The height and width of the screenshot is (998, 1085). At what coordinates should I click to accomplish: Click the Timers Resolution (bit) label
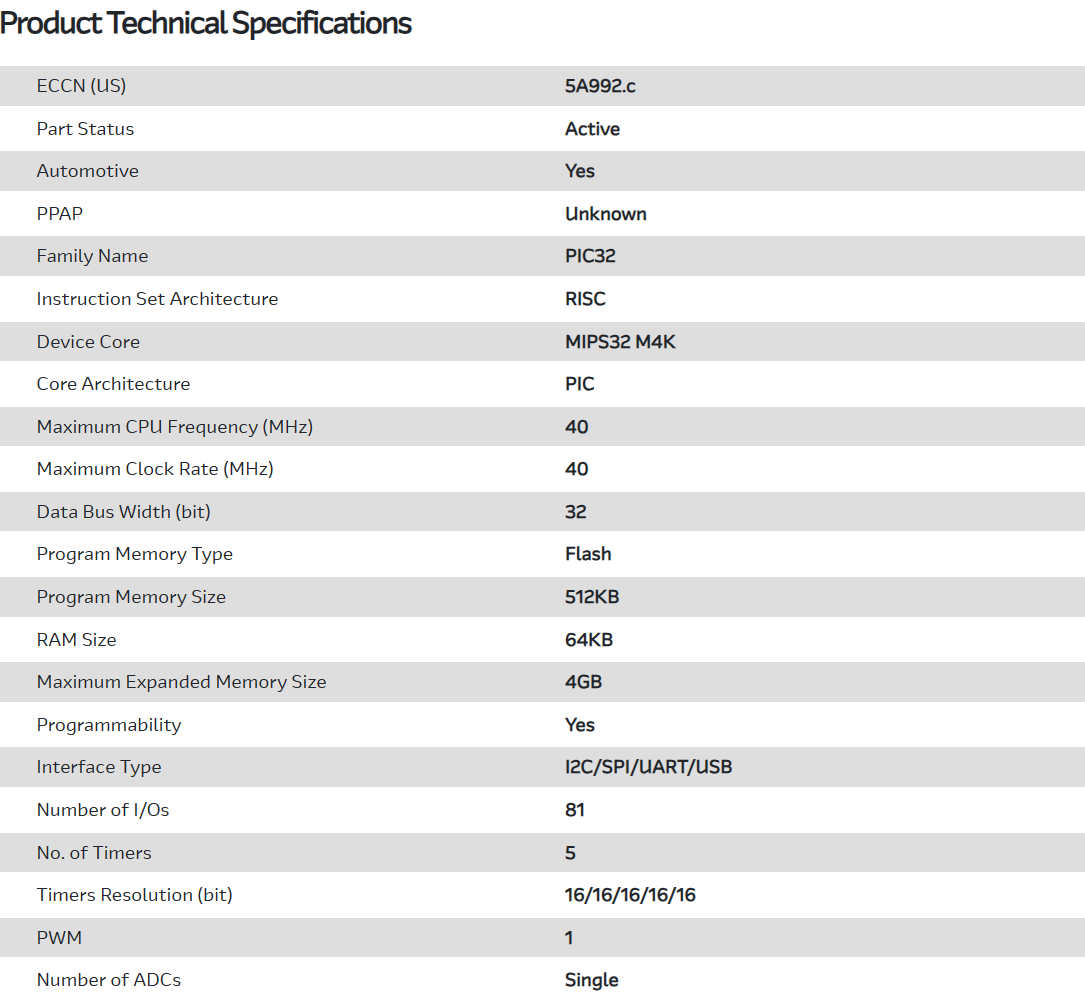pos(134,895)
